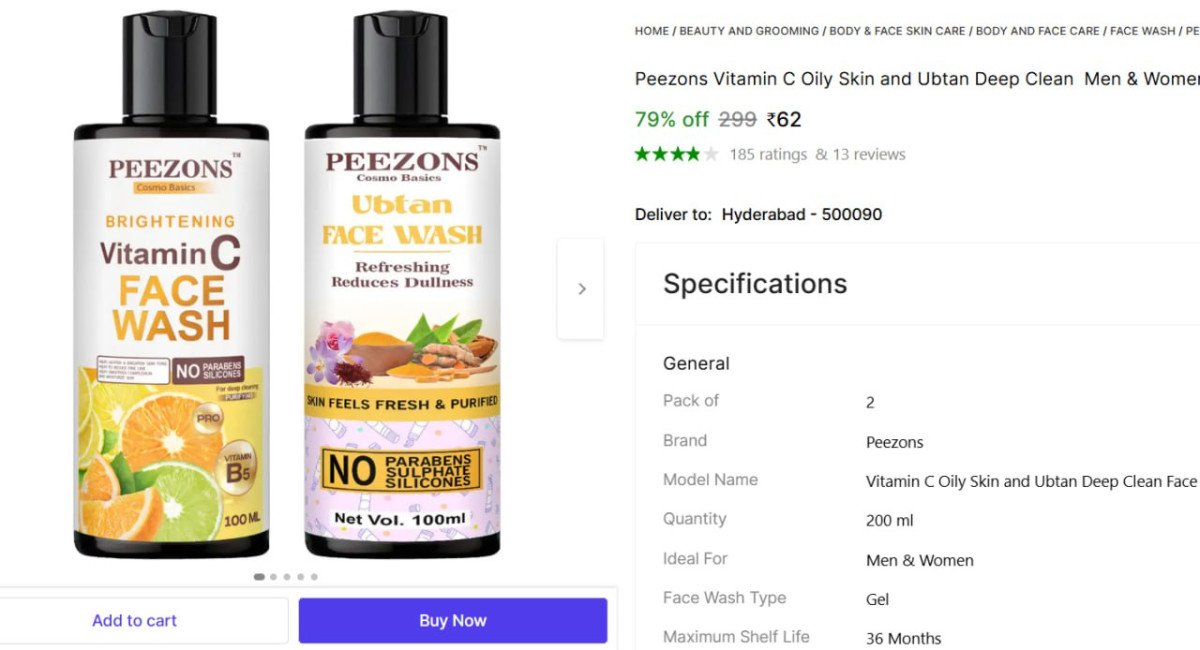
Task: Open the FACE WASH breadcrumb category
Action: point(1142,31)
